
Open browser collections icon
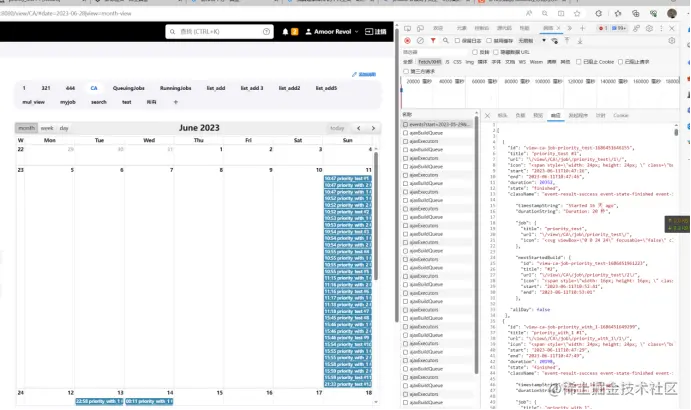(635, 14)
